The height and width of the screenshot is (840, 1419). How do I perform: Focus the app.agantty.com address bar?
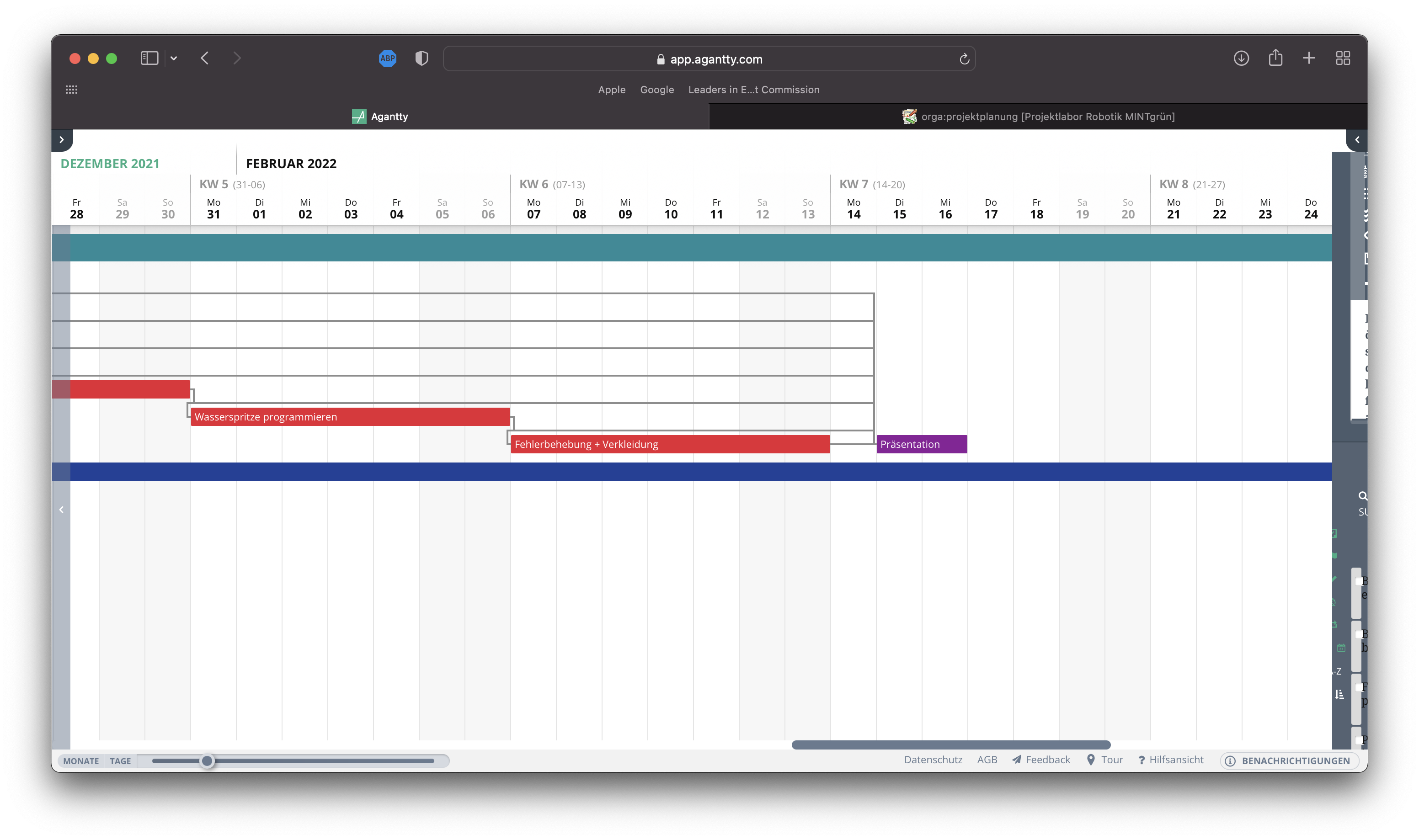coord(709,59)
